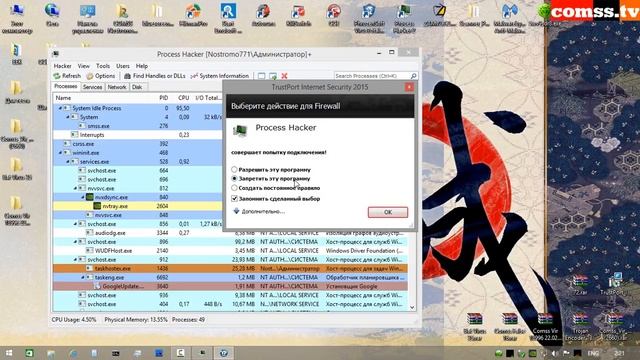Image resolution: width=640 pixels, height=360 pixels.
Task: Switch to the Services tab
Action: click(x=92, y=87)
